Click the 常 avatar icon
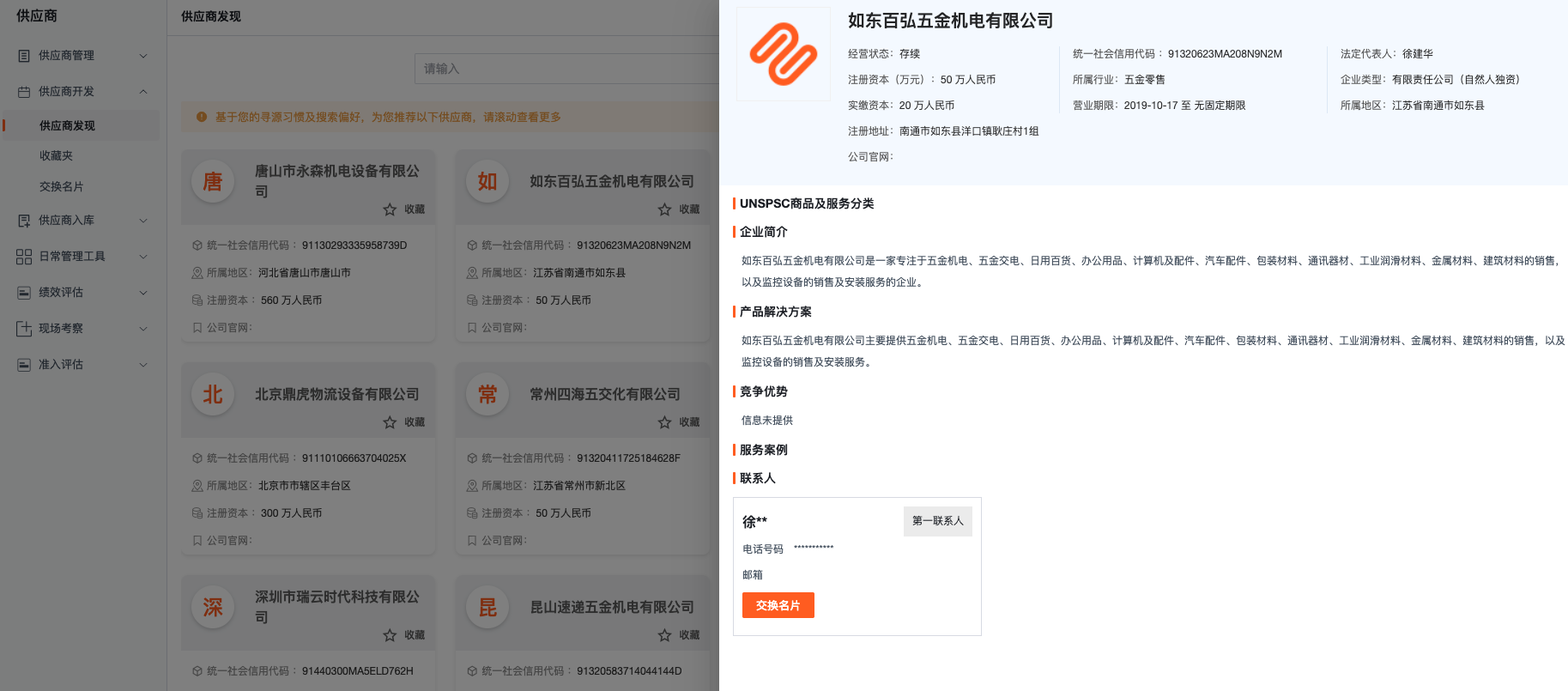 [x=487, y=394]
